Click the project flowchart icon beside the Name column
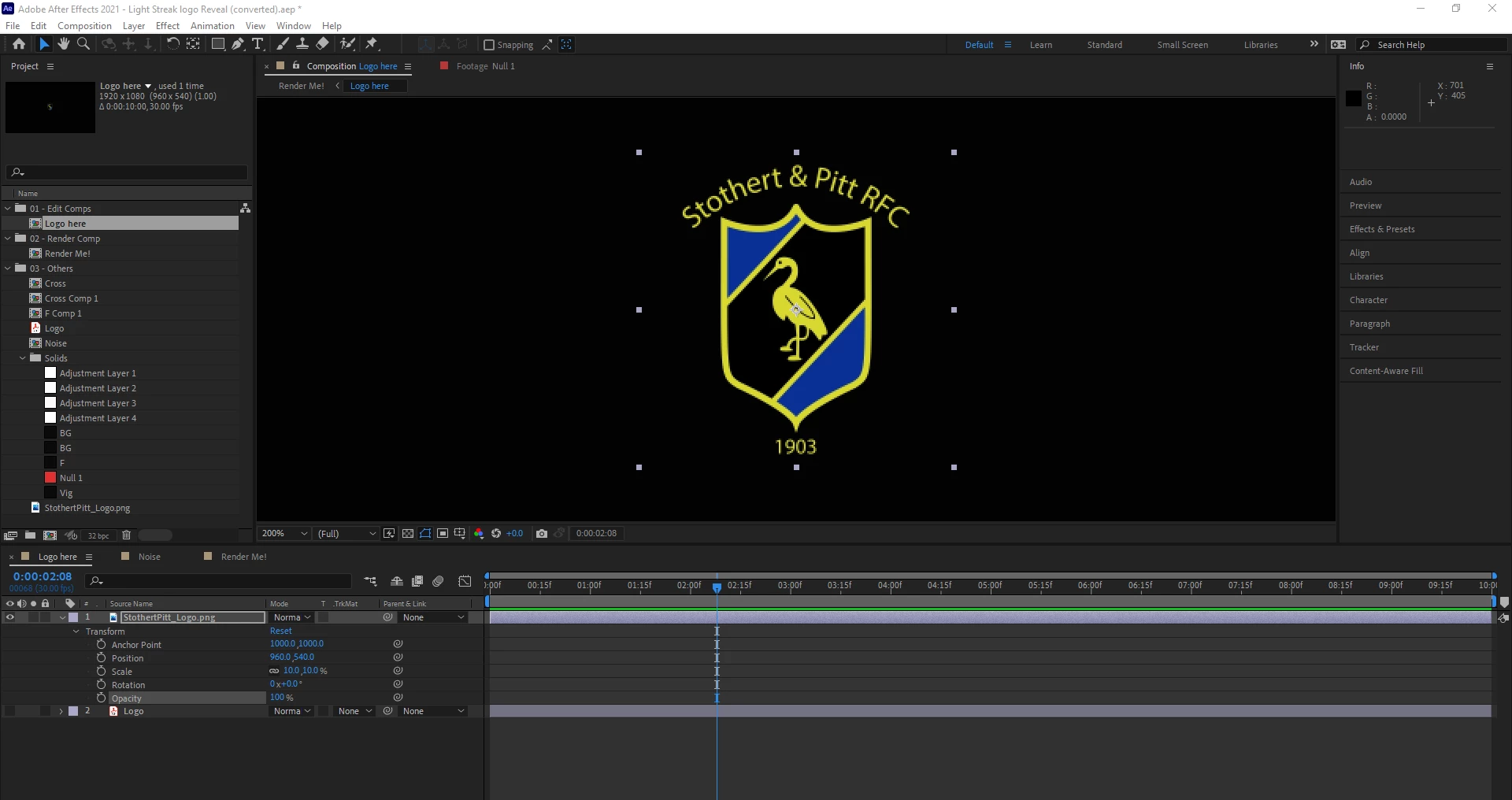This screenshot has width=1512, height=800. click(x=245, y=208)
